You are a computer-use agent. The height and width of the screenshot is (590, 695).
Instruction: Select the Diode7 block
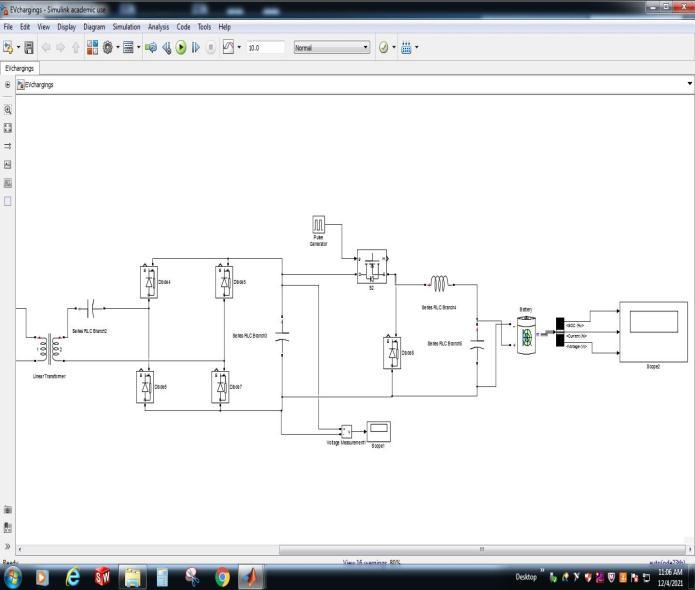click(220, 387)
